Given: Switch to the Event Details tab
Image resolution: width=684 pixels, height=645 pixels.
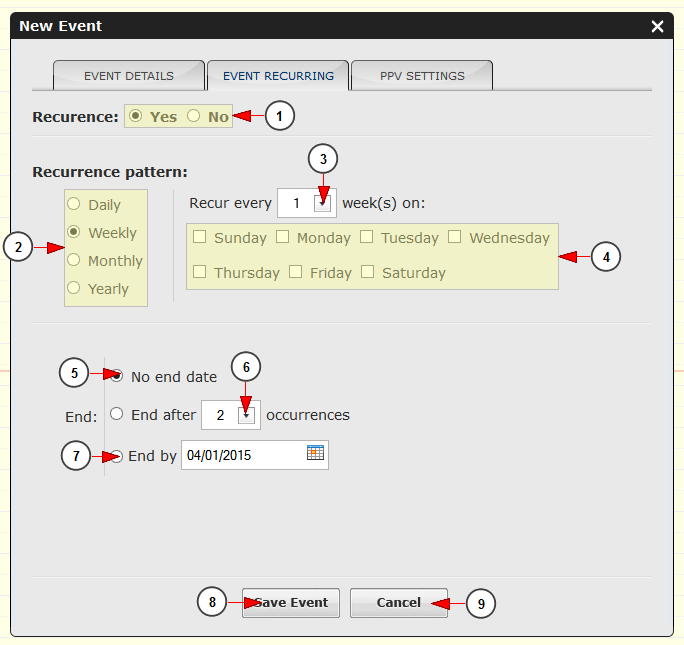Looking at the screenshot, I should 129,76.
